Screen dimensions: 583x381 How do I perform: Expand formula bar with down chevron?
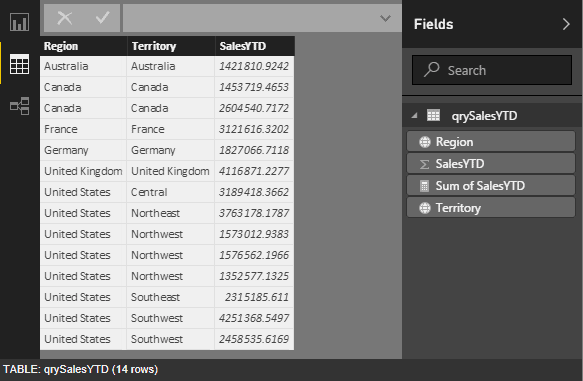pos(385,18)
